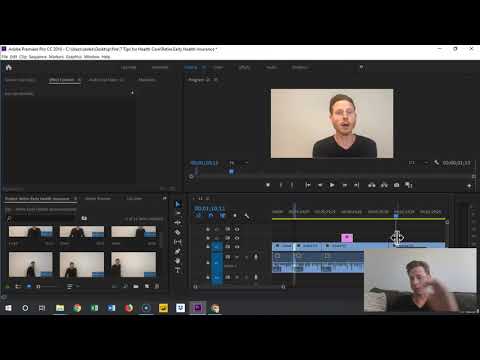
Task: Switch to the Effect Controls tab
Action: (x=62, y=80)
